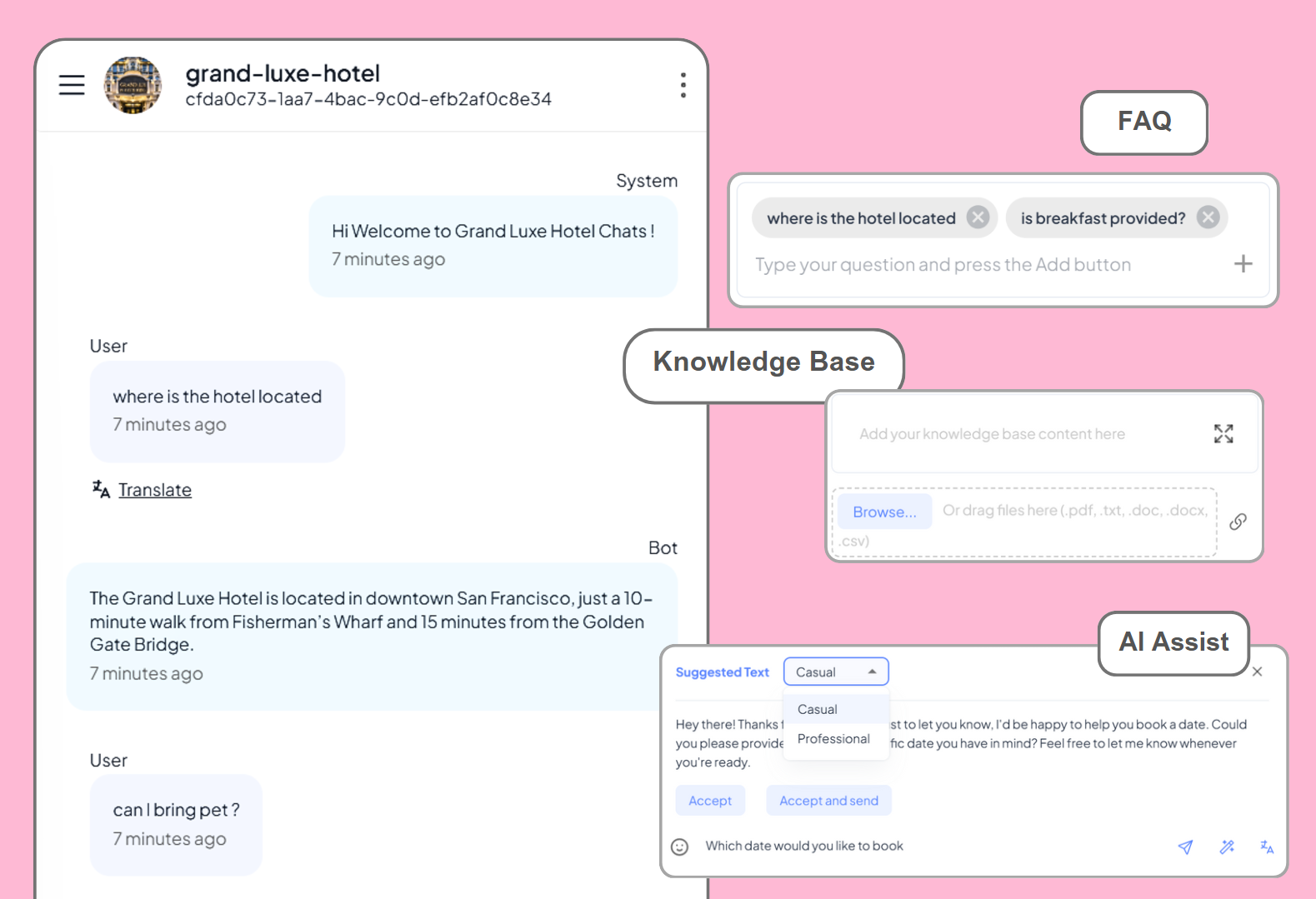This screenshot has height=899, width=1316.
Task: Choose Casual from the tone list
Action: click(x=818, y=709)
